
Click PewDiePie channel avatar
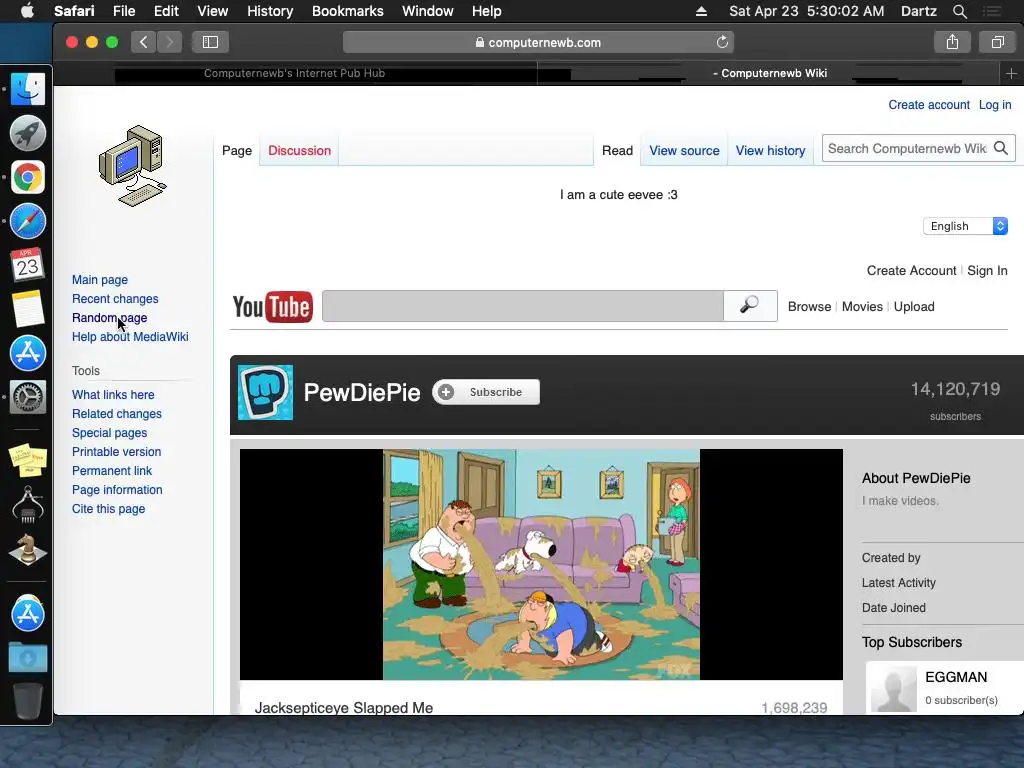point(265,392)
